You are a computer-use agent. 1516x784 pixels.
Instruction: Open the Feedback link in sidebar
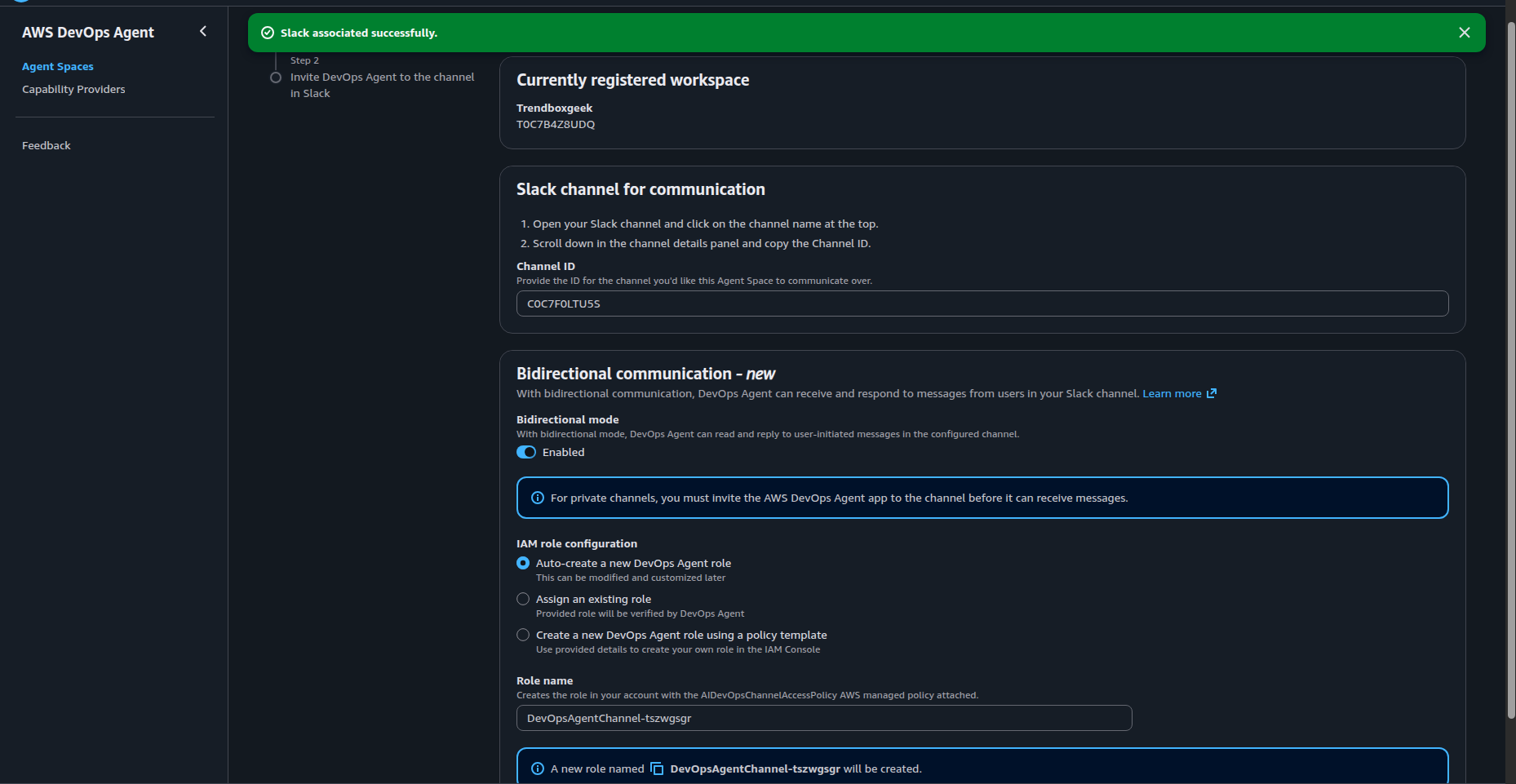(47, 145)
